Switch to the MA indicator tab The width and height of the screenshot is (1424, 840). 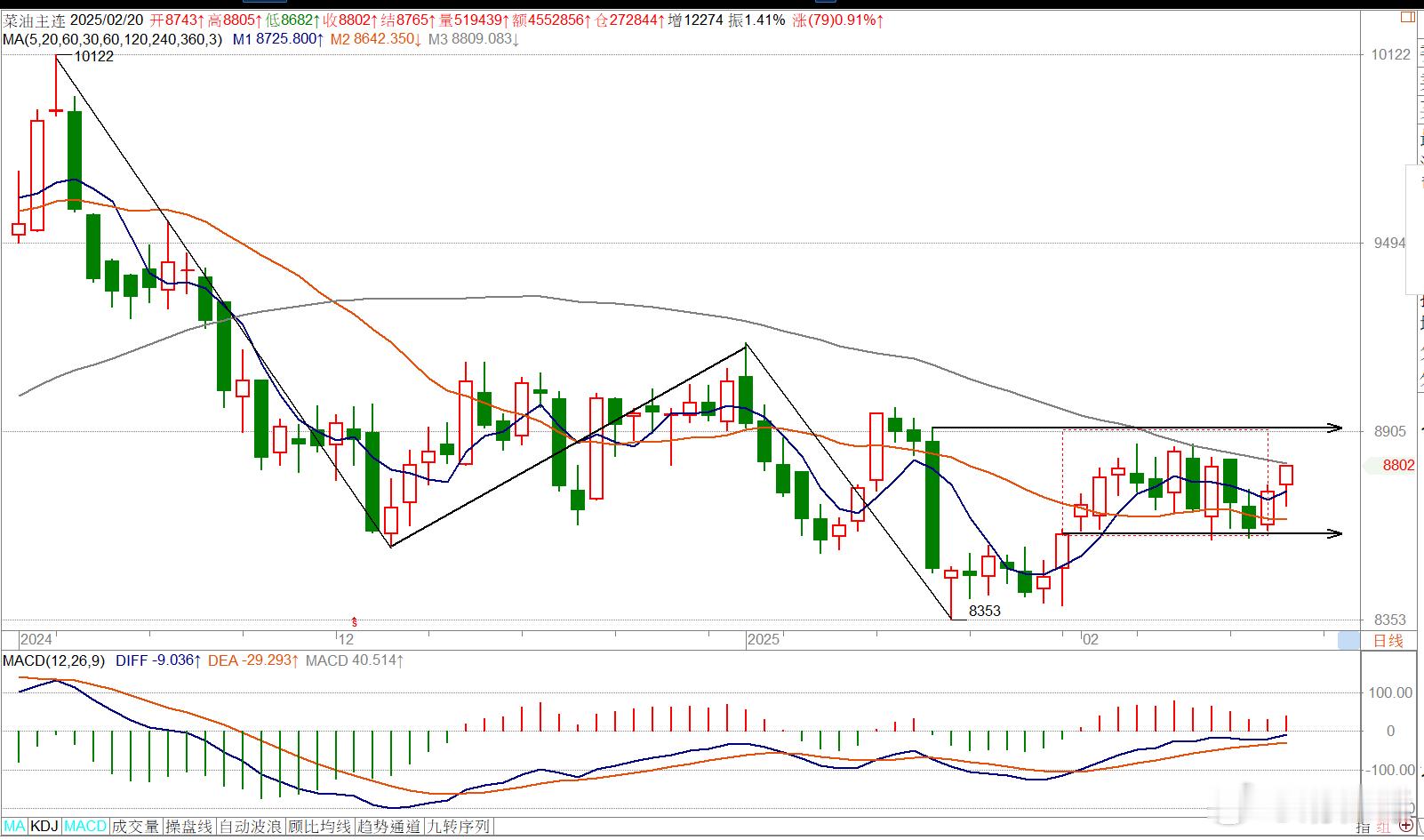pos(15,827)
